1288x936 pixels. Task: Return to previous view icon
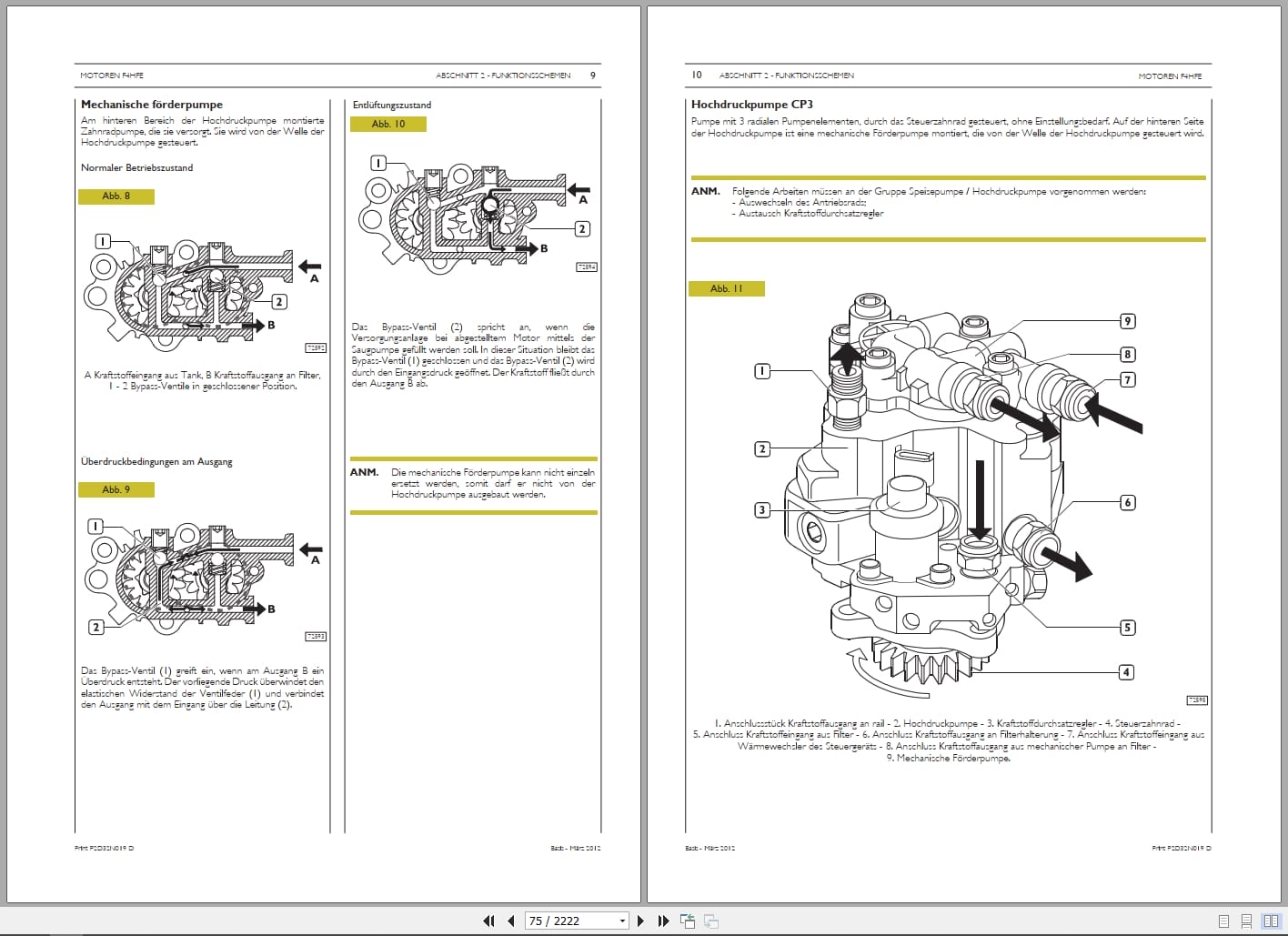coord(687,921)
